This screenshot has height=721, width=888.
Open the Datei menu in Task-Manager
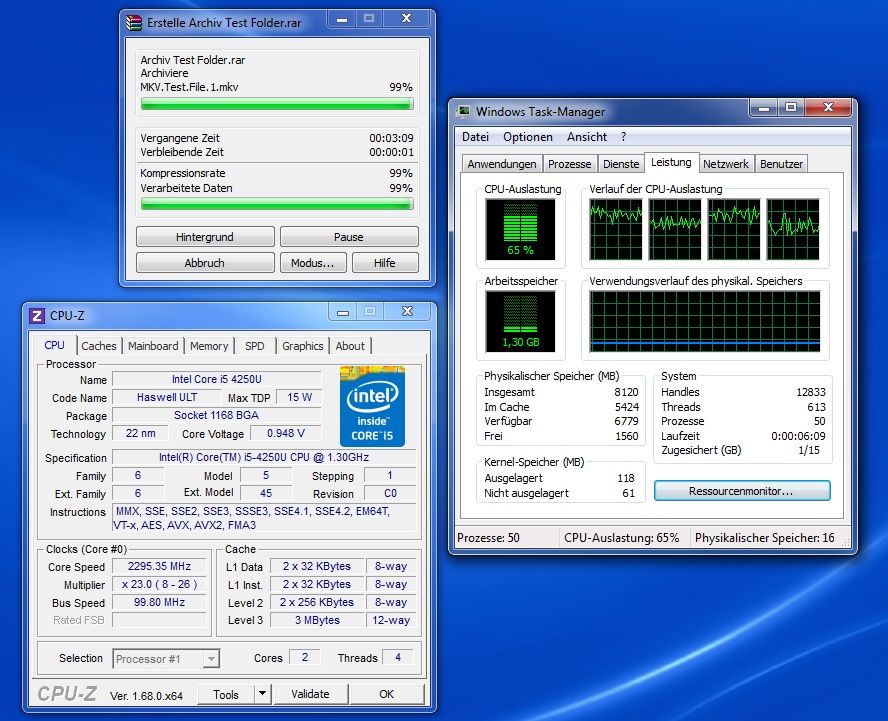point(475,136)
